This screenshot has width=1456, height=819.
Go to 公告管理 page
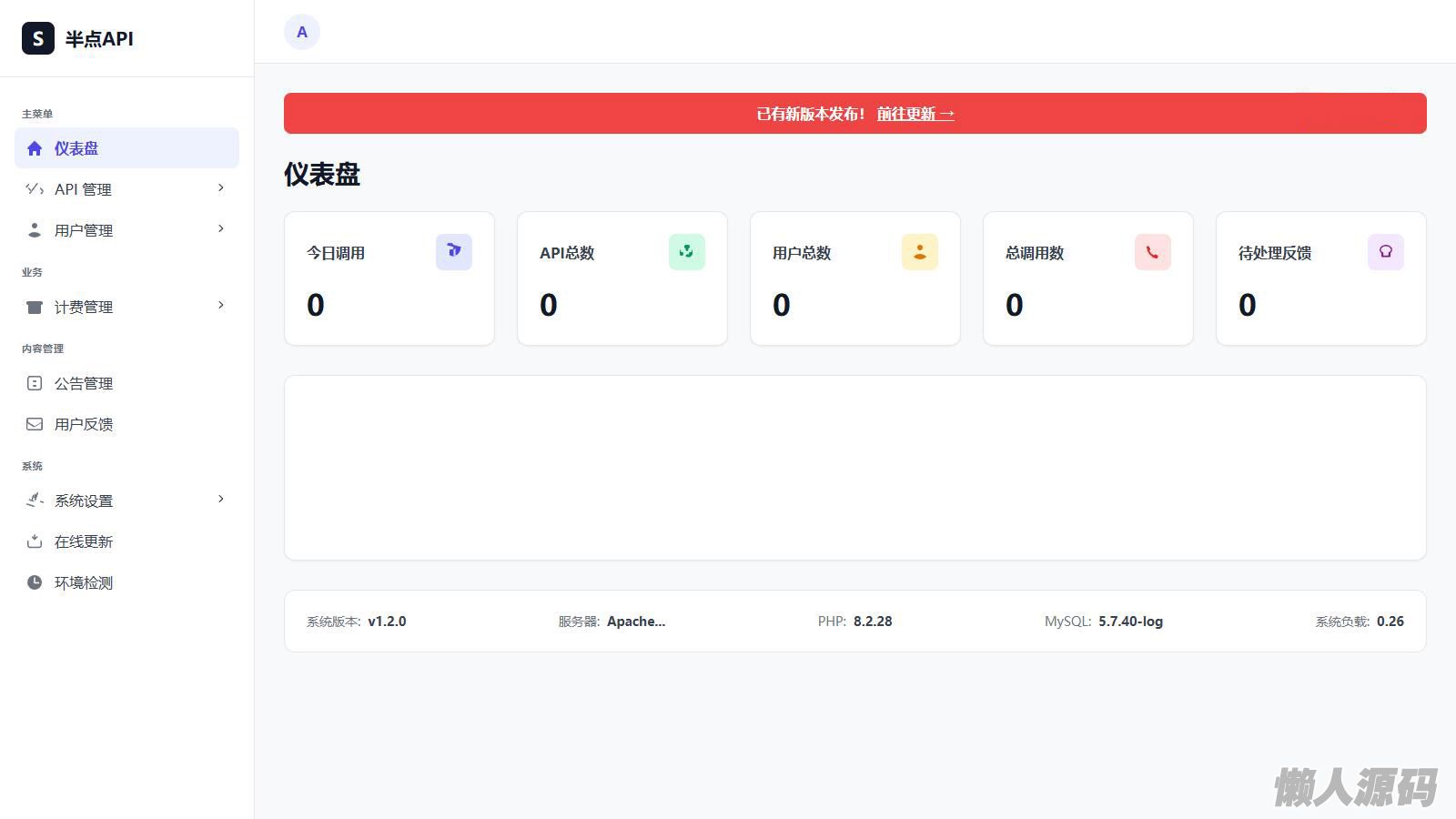pos(126,383)
